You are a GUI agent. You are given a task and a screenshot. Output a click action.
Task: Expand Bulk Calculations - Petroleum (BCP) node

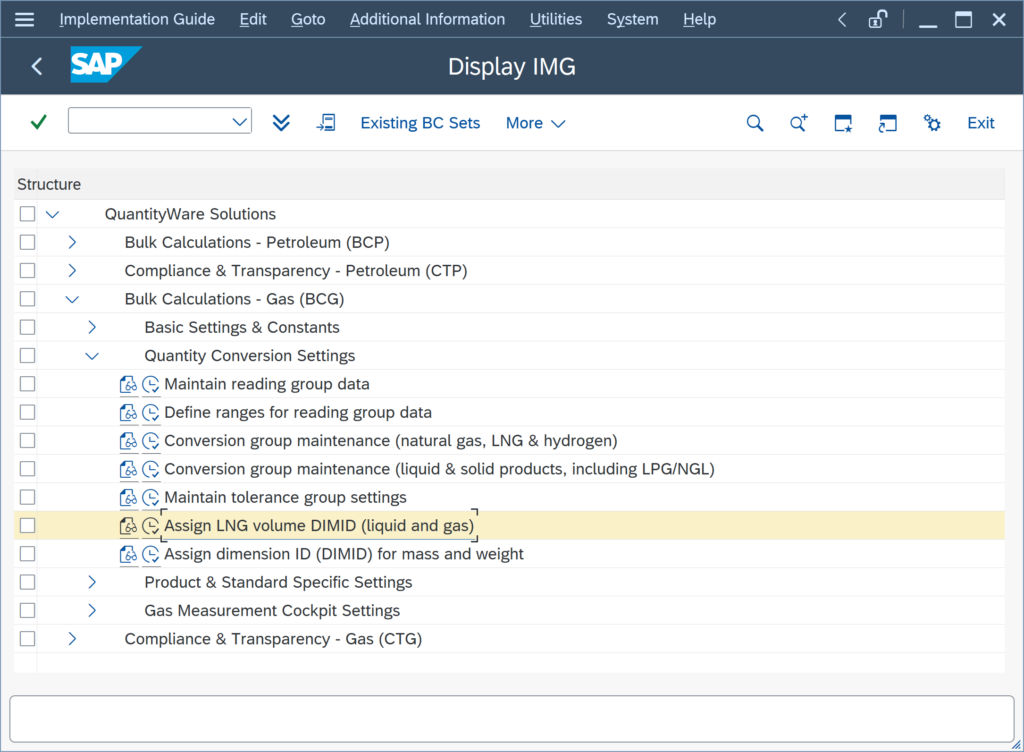[72, 242]
